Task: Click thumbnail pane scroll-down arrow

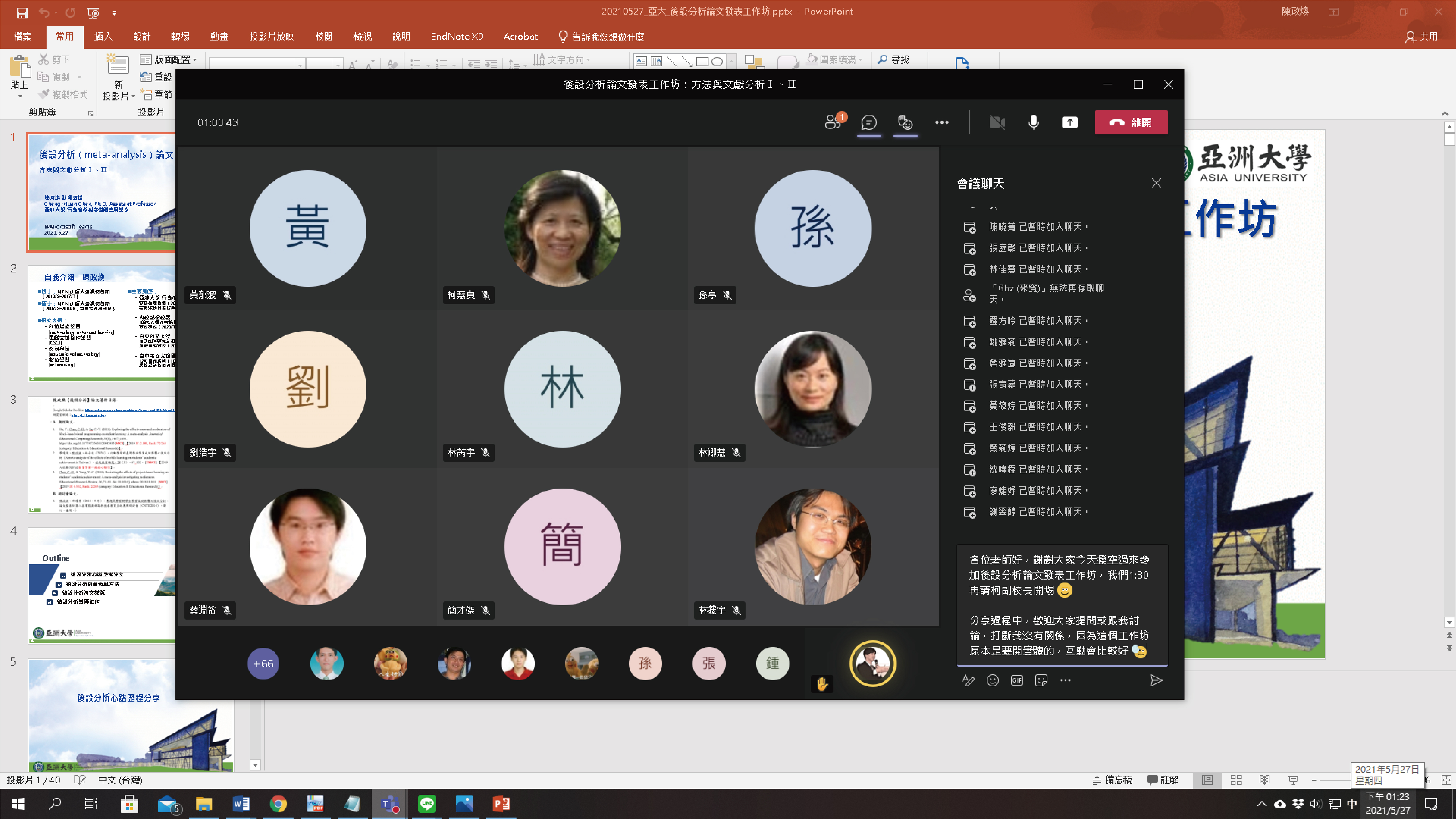Action: [255, 765]
